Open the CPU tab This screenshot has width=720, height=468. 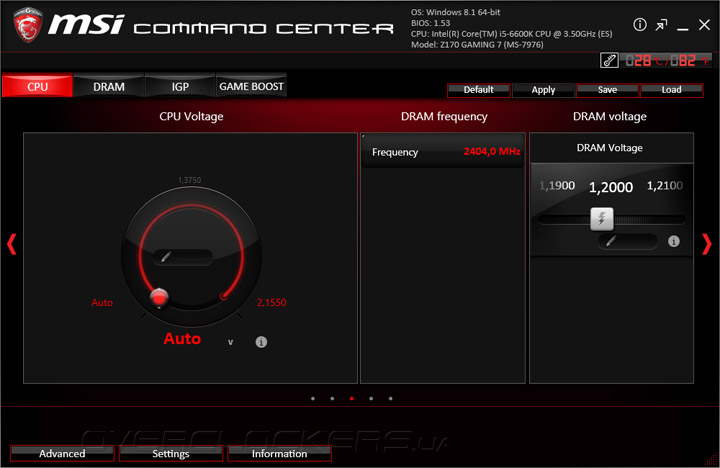point(37,86)
